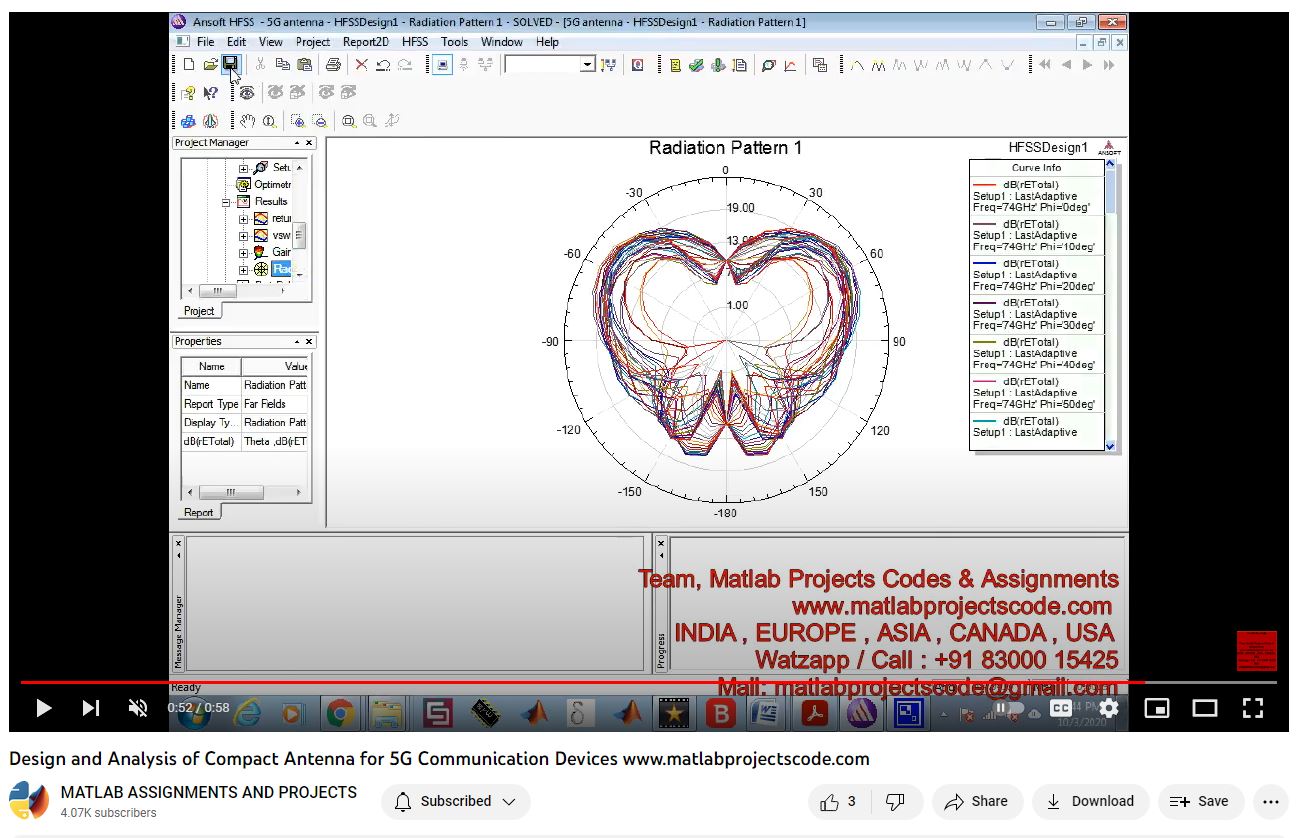This screenshot has width=1303, height=838.
Task: Open YouTube player settings gear
Action: [1108, 708]
